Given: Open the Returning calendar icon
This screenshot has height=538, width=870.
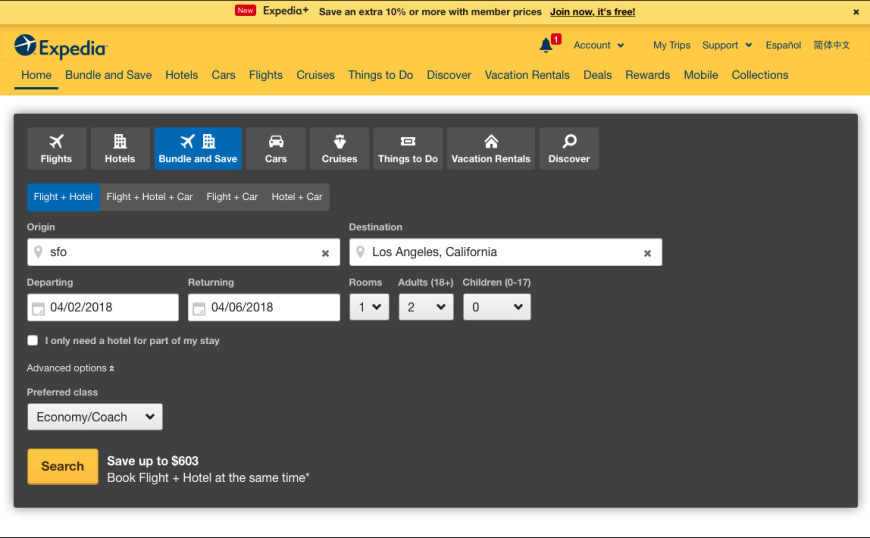Looking at the screenshot, I should pos(199,308).
